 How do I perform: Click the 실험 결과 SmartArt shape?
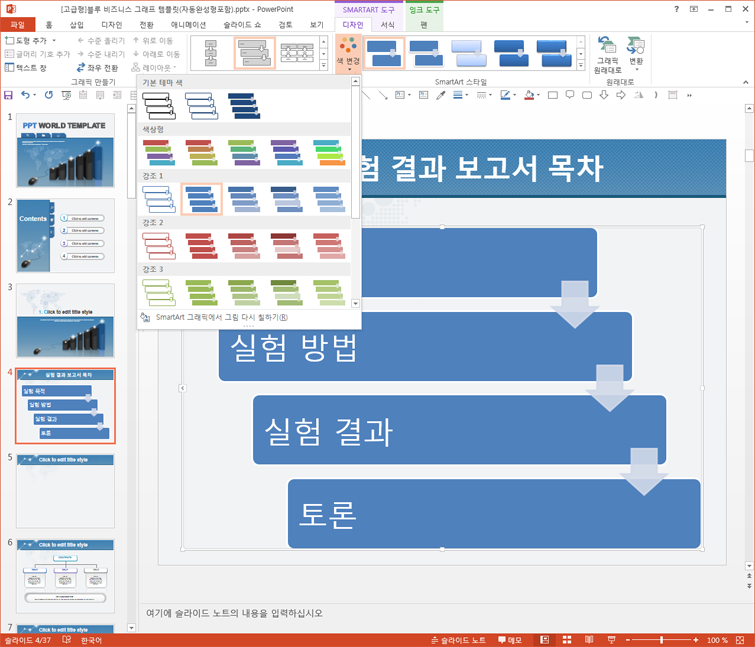tap(459, 430)
